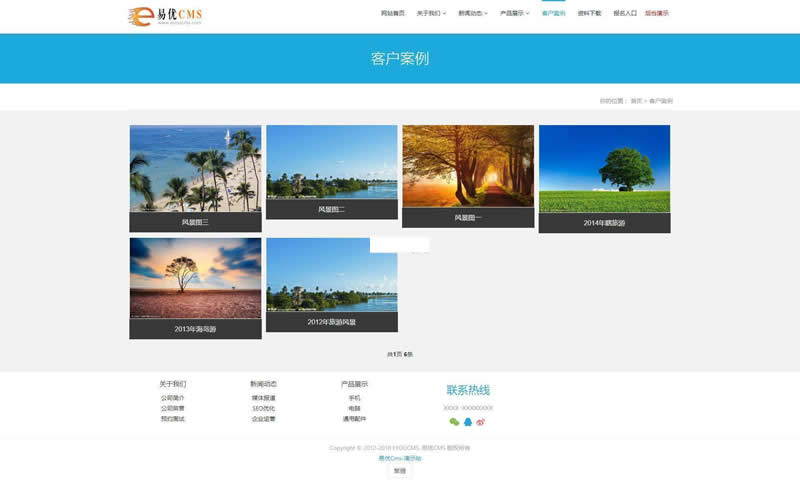Open the 新闻动态 navigation item
Screen dimensions: 800x491
470,13
